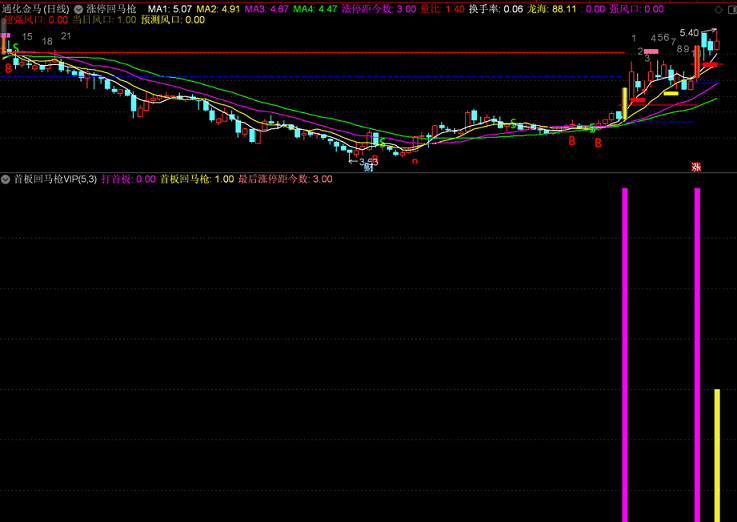
Task: Select the short yellow 首板回马枪 signal bar
Action: coord(717,455)
